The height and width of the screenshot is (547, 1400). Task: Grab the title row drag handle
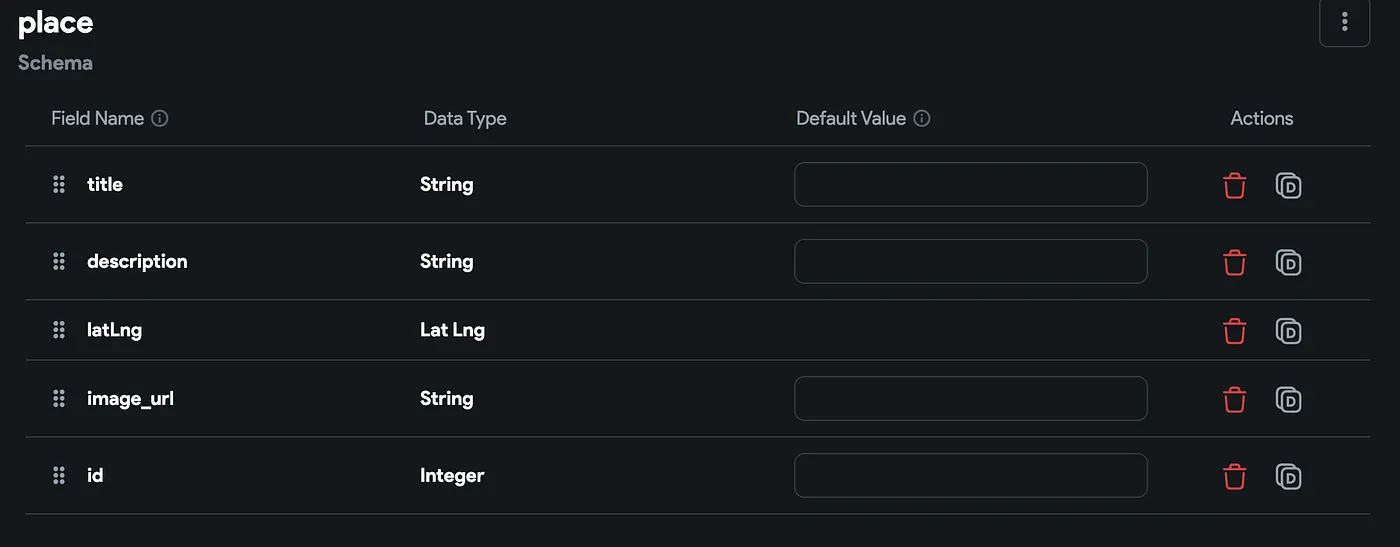tap(59, 185)
